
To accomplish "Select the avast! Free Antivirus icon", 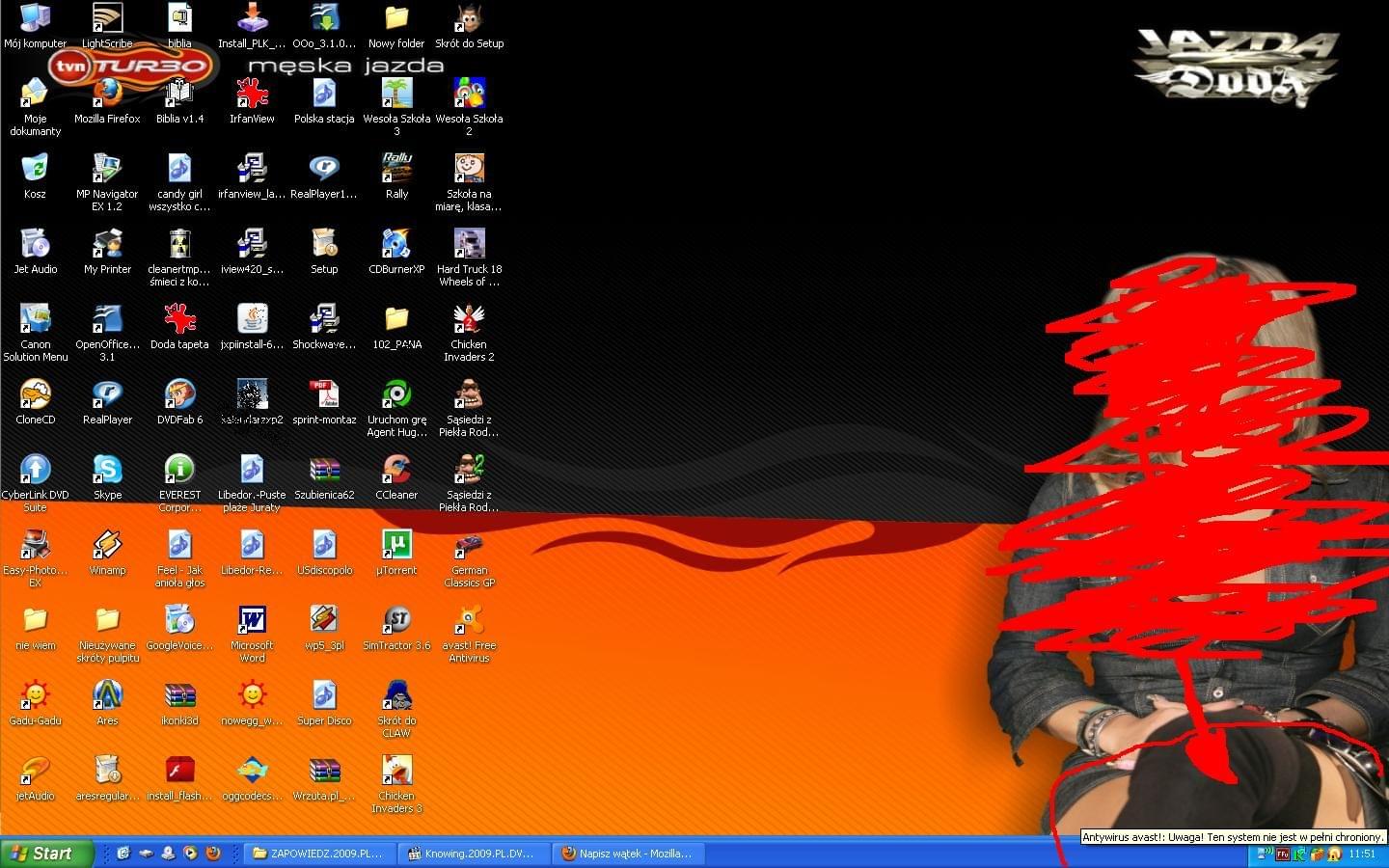I will [x=469, y=620].
